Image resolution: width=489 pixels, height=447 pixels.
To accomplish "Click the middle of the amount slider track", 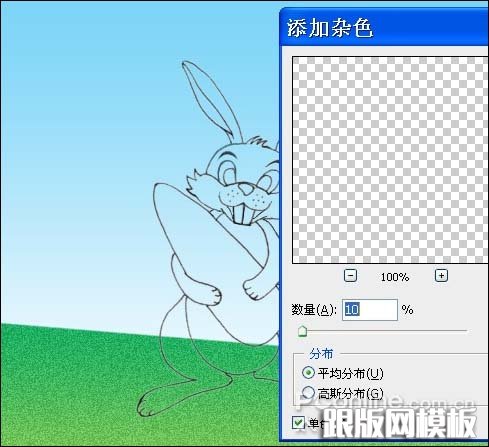I will (x=383, y=331).
